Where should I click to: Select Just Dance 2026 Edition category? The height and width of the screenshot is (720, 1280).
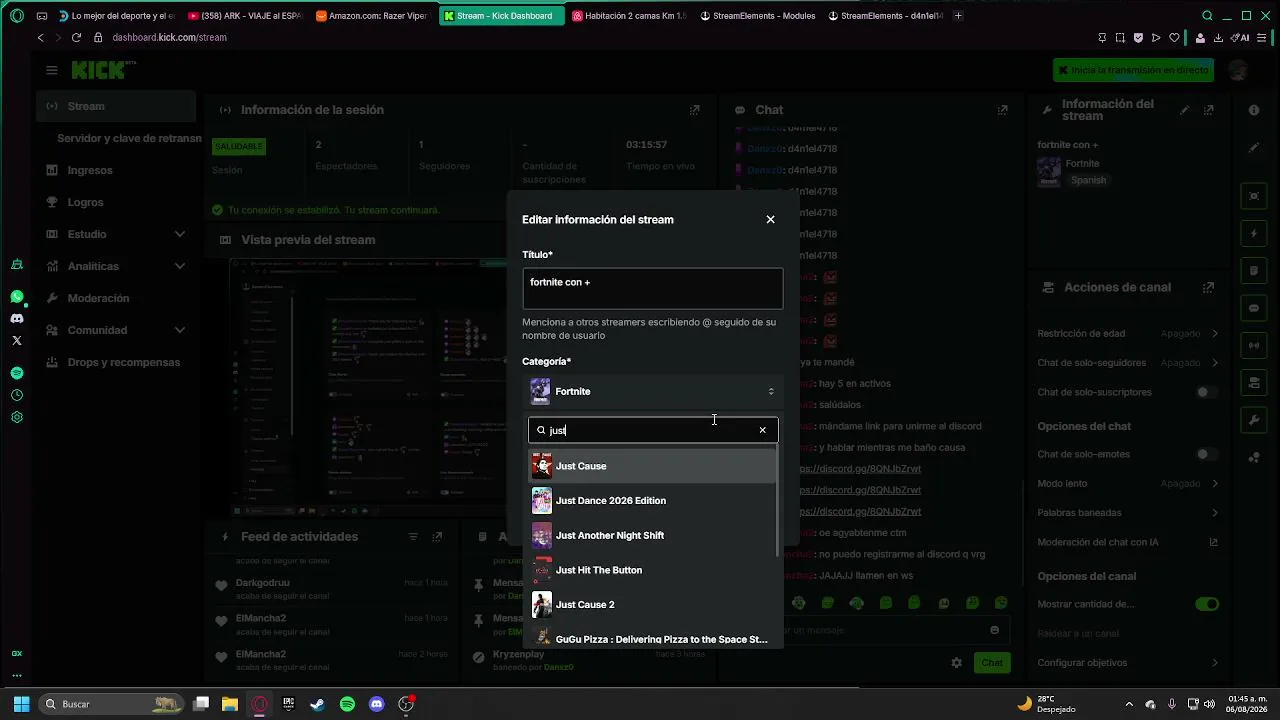tap(652, 500)
